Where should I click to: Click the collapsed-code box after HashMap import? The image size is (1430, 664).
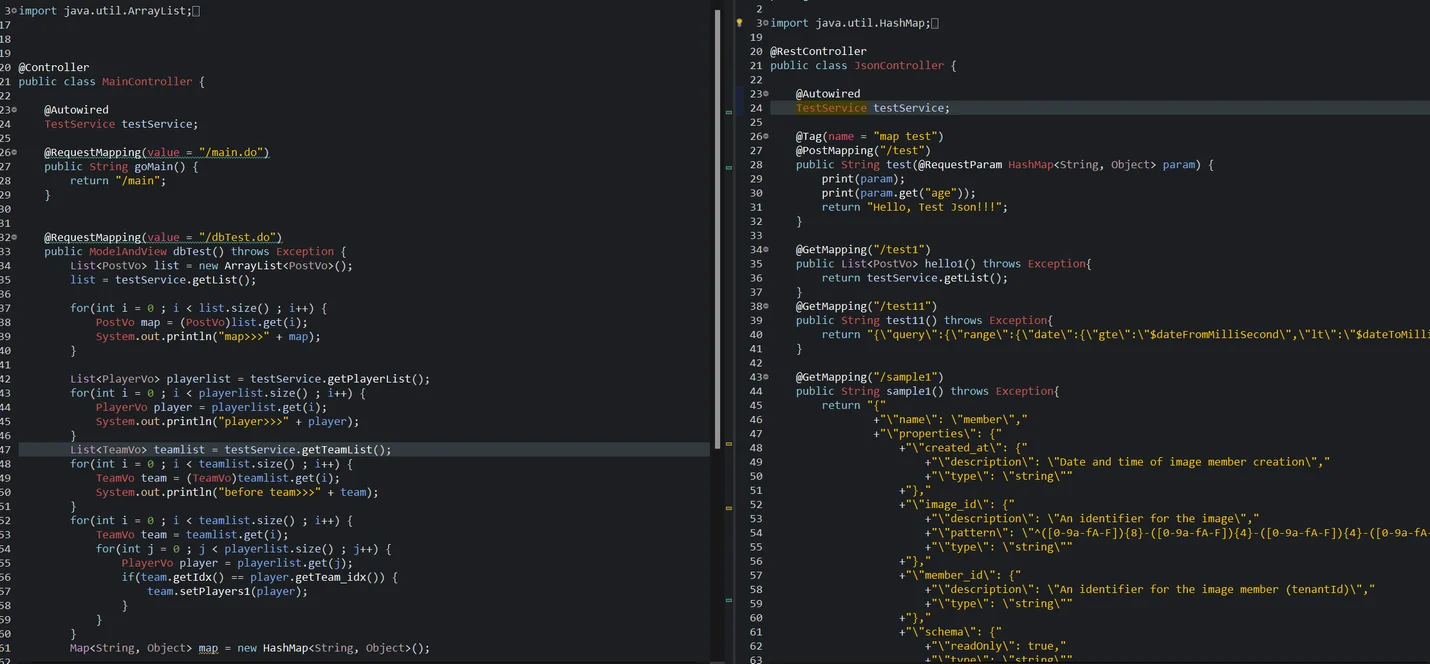pos(935,23)
